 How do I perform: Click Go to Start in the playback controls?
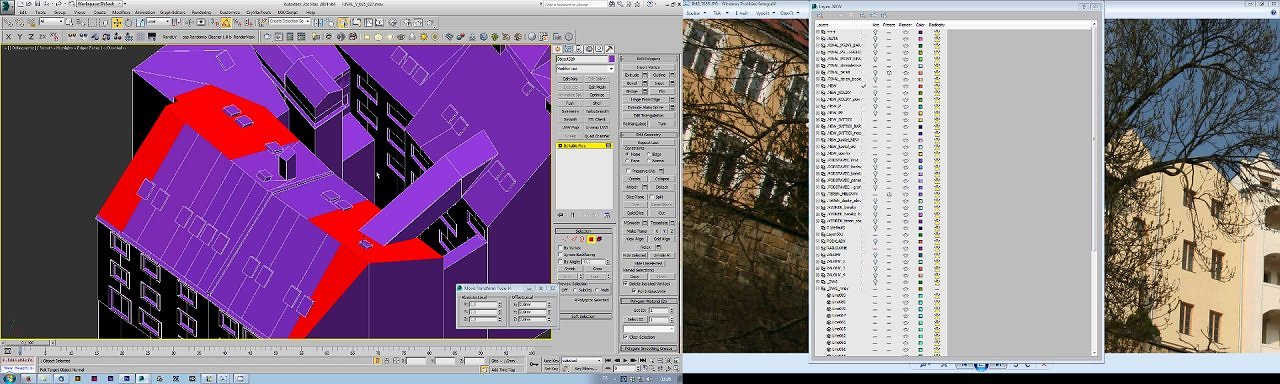pos(608,360)
